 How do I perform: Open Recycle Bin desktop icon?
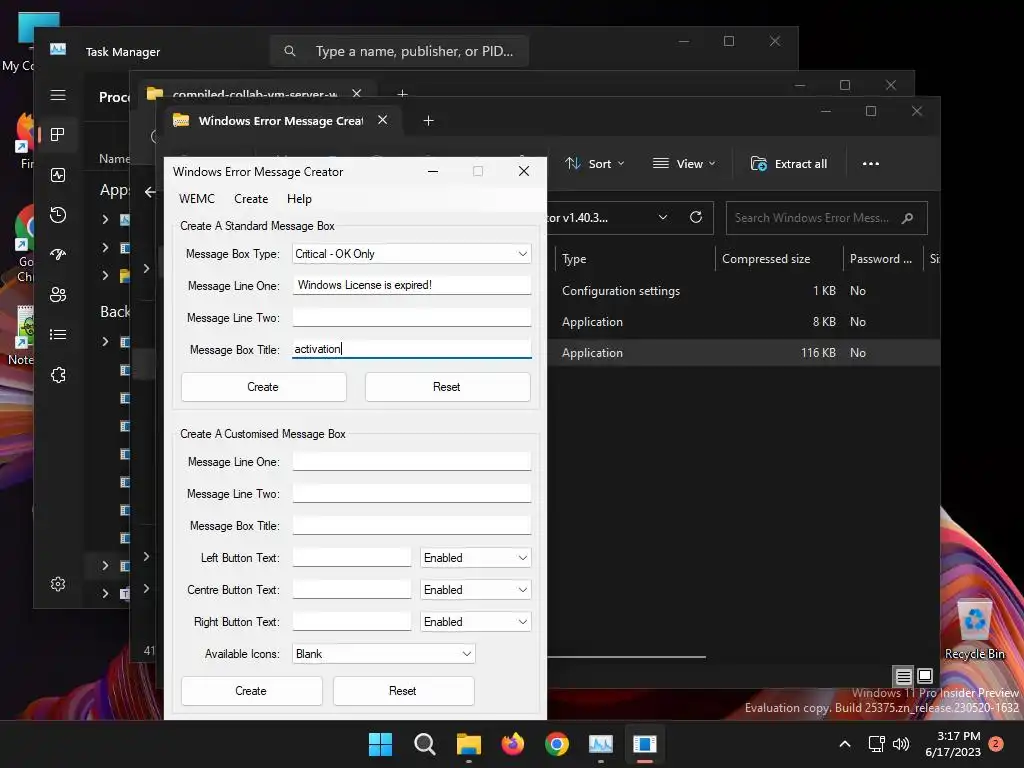[975, 630]
